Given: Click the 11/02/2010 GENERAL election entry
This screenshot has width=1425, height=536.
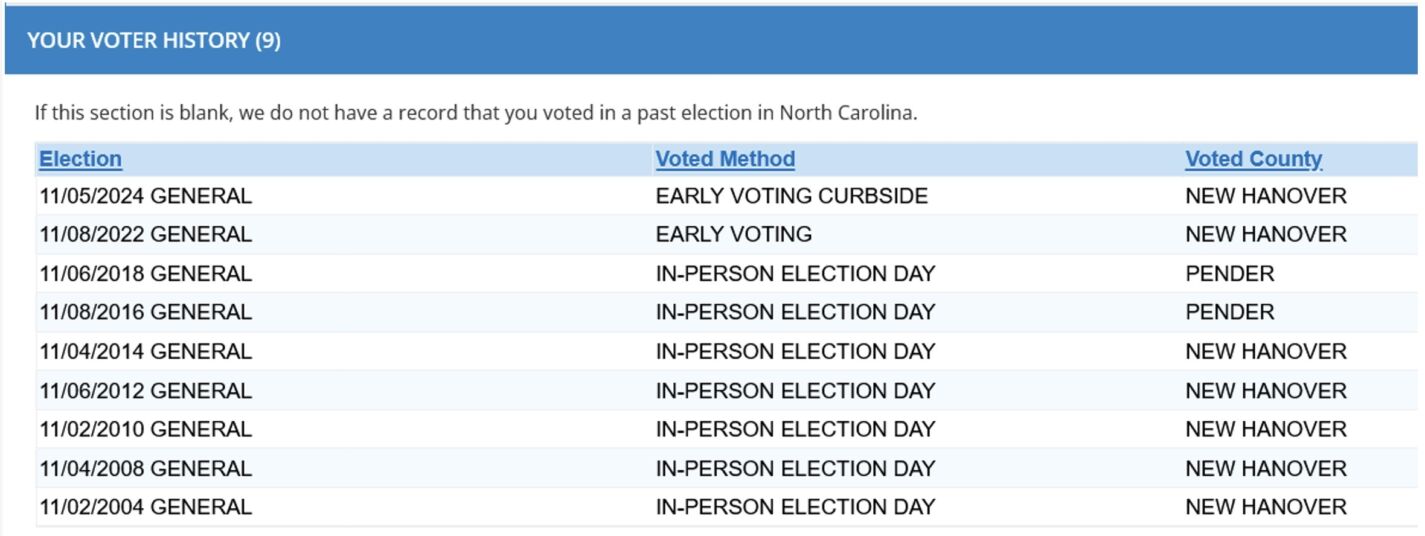Looking at the screenshot, I should (146, 430).
